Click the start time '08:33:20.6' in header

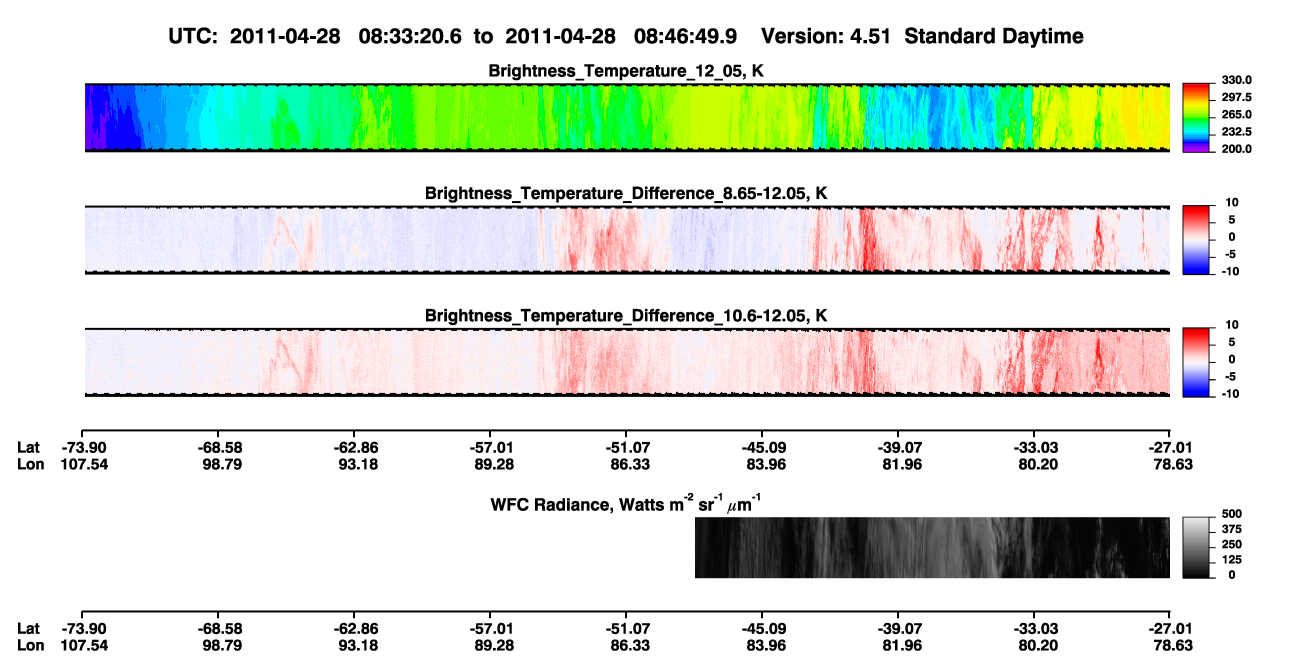click(x=411, y=36)
